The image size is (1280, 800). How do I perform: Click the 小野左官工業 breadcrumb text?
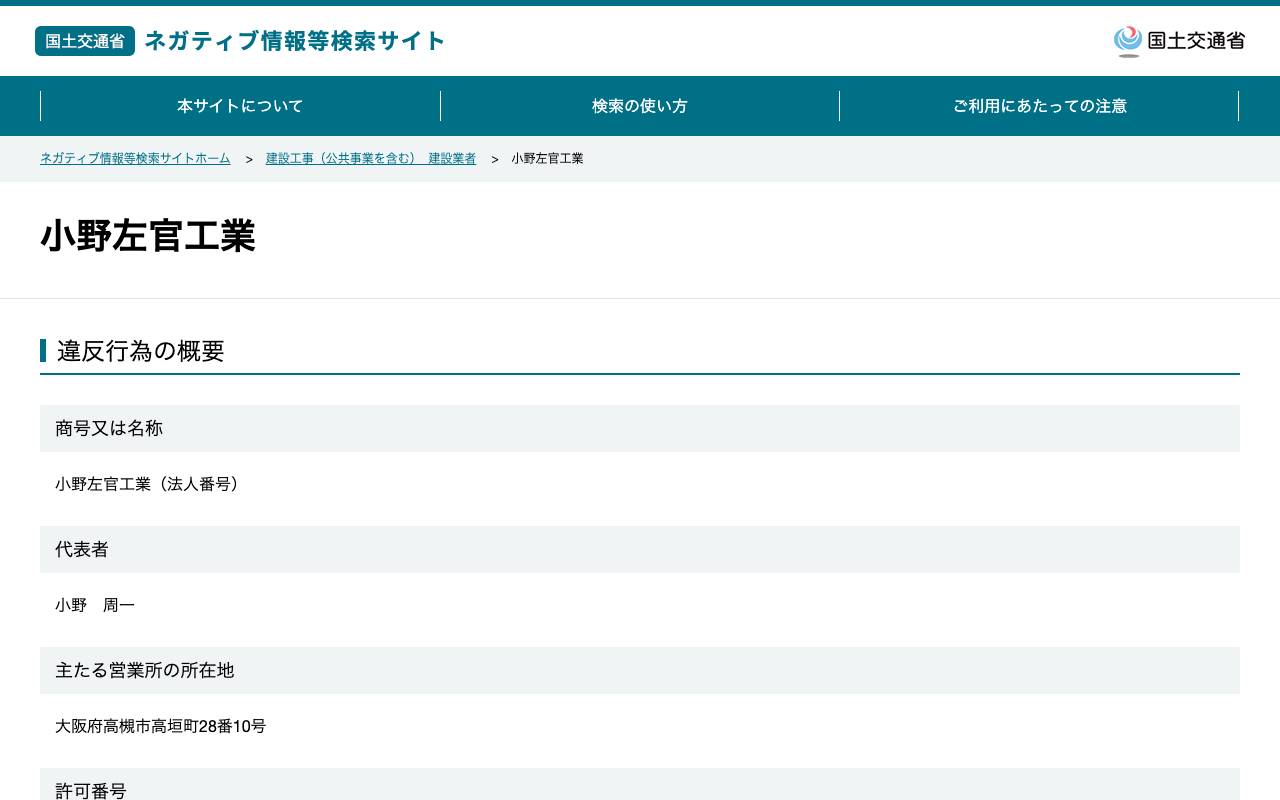[x=548, y=159]
